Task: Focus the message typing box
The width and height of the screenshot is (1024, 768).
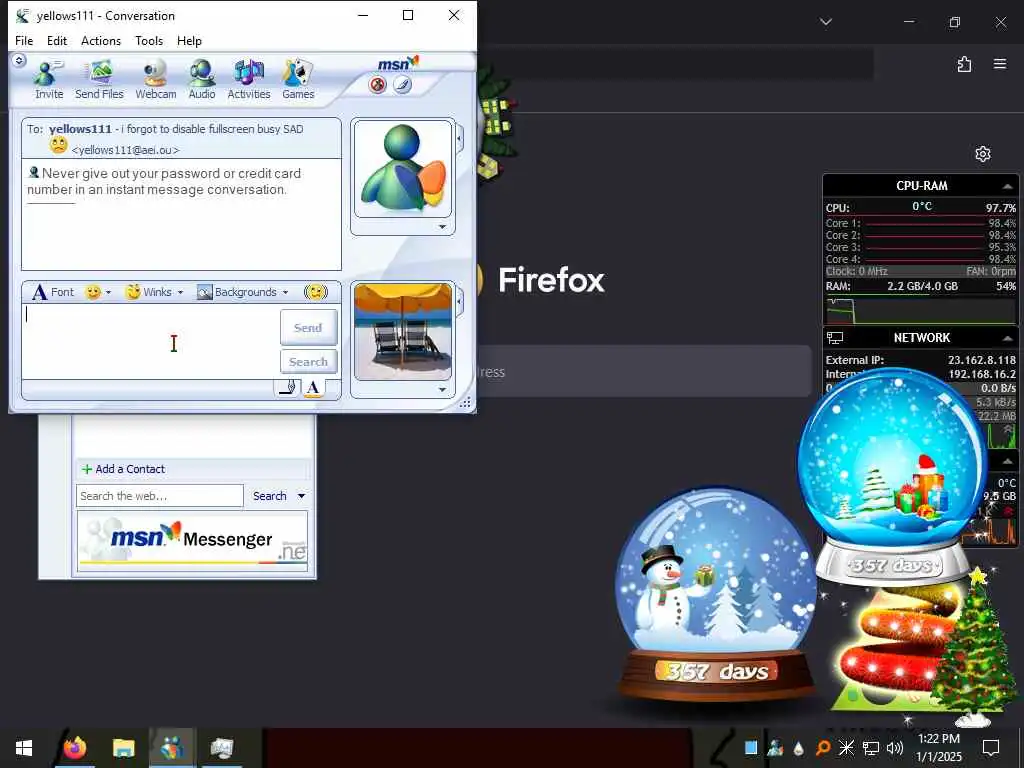Action: [x=150, y=342]
